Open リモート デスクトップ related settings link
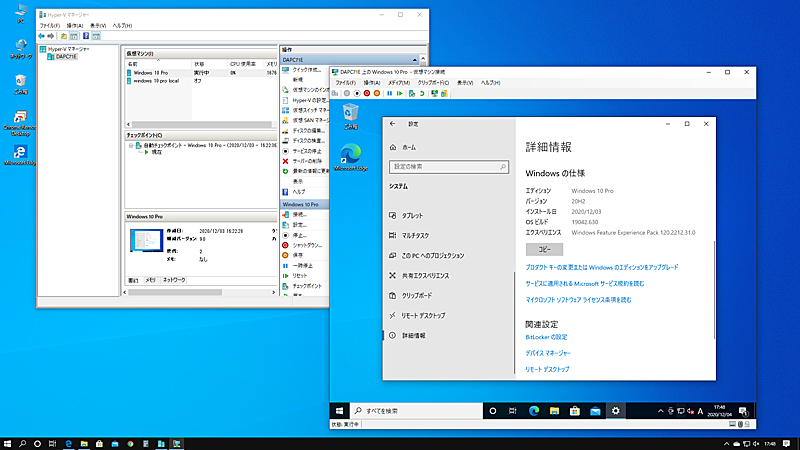Viewport: 800px width, 450px height. click(x=547, y=369)
